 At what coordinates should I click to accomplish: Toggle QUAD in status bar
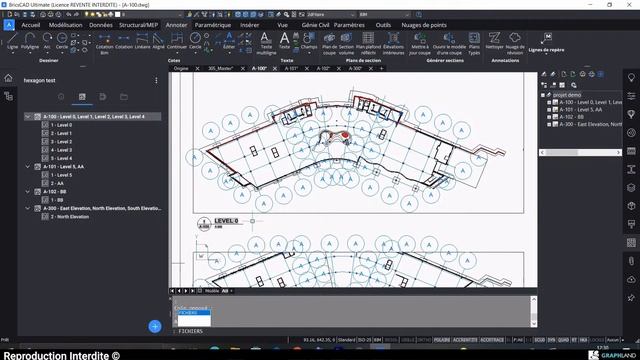[x=563, y=340]
